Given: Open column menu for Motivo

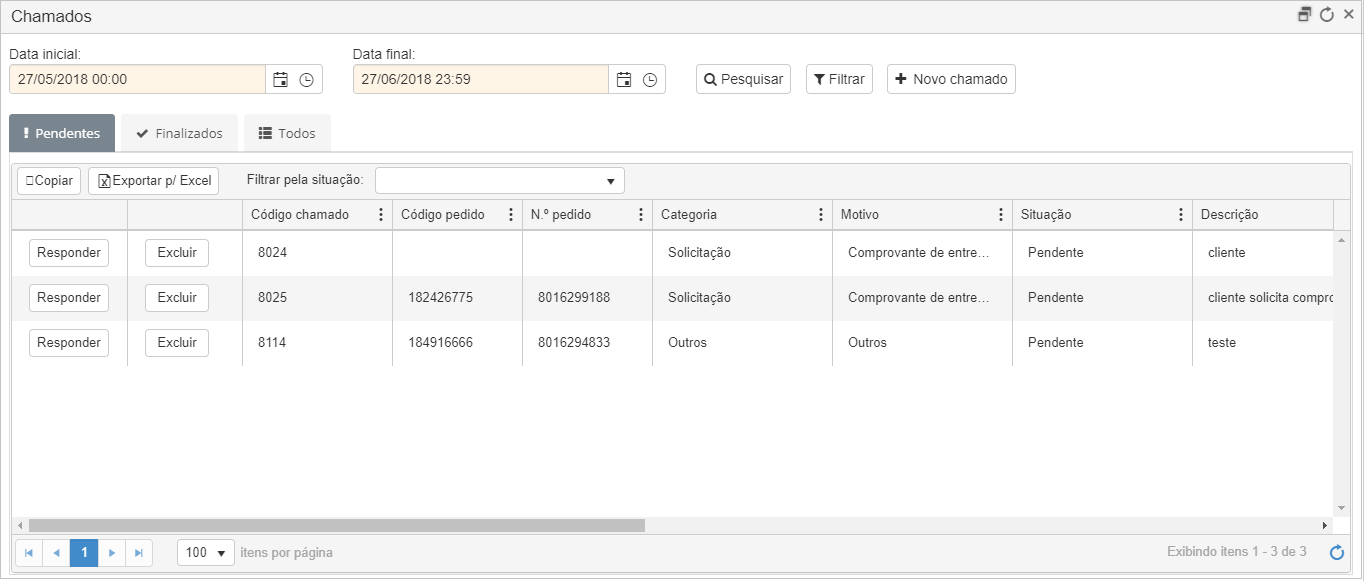Looking at the screenshot, I should click(x=1000, y=215).
